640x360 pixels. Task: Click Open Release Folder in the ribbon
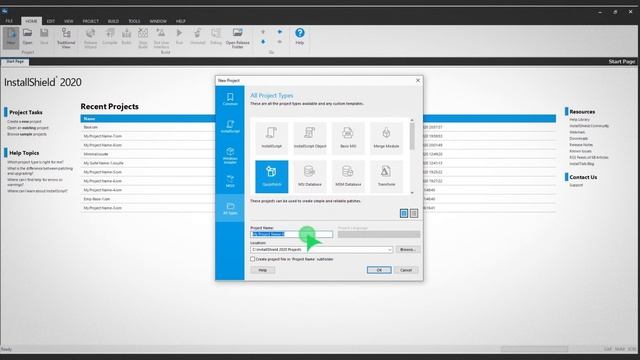(238, 38)
